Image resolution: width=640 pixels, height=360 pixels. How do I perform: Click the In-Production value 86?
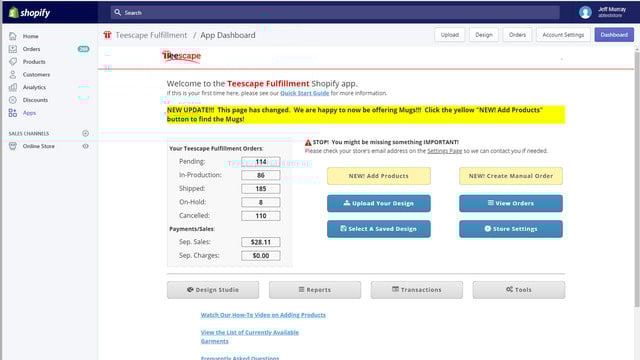coord(260,176)
